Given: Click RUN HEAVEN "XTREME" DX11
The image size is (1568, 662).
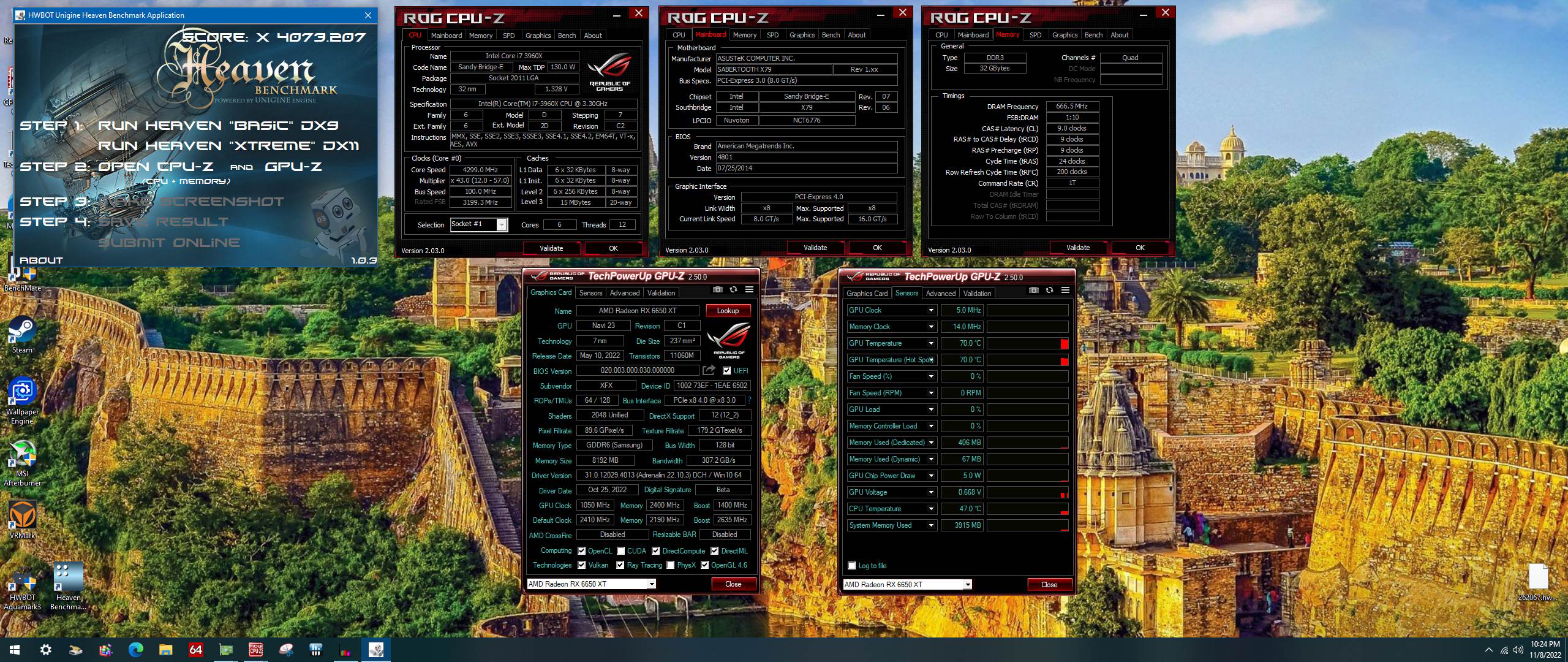Looking at the screenshot, I should click(x=228, y=146).
